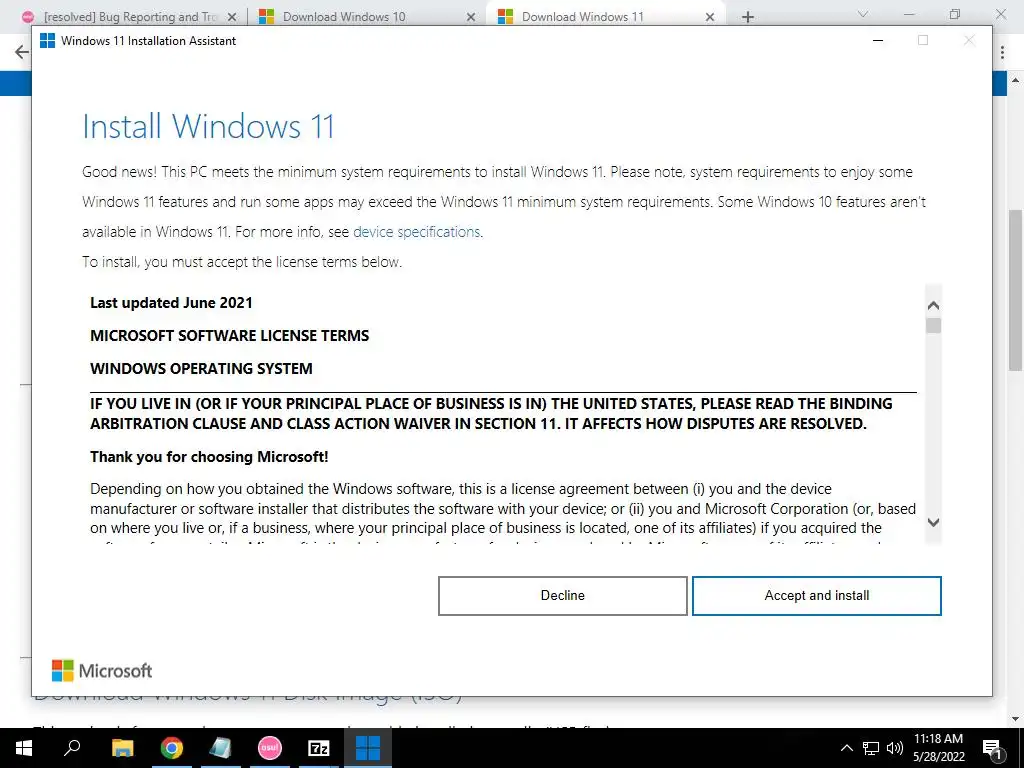Open the notepad-style app in taskbar
The height and width of the screenshot is (768, 1024).
point(221,748)
